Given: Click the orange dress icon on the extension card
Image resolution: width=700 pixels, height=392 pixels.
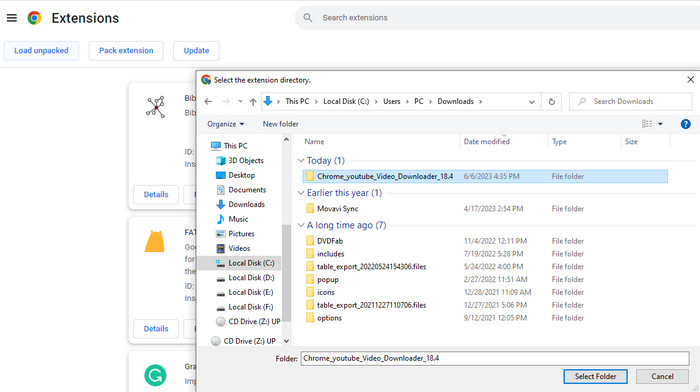Looking at the screenshot, I should (x=154, y=242).
